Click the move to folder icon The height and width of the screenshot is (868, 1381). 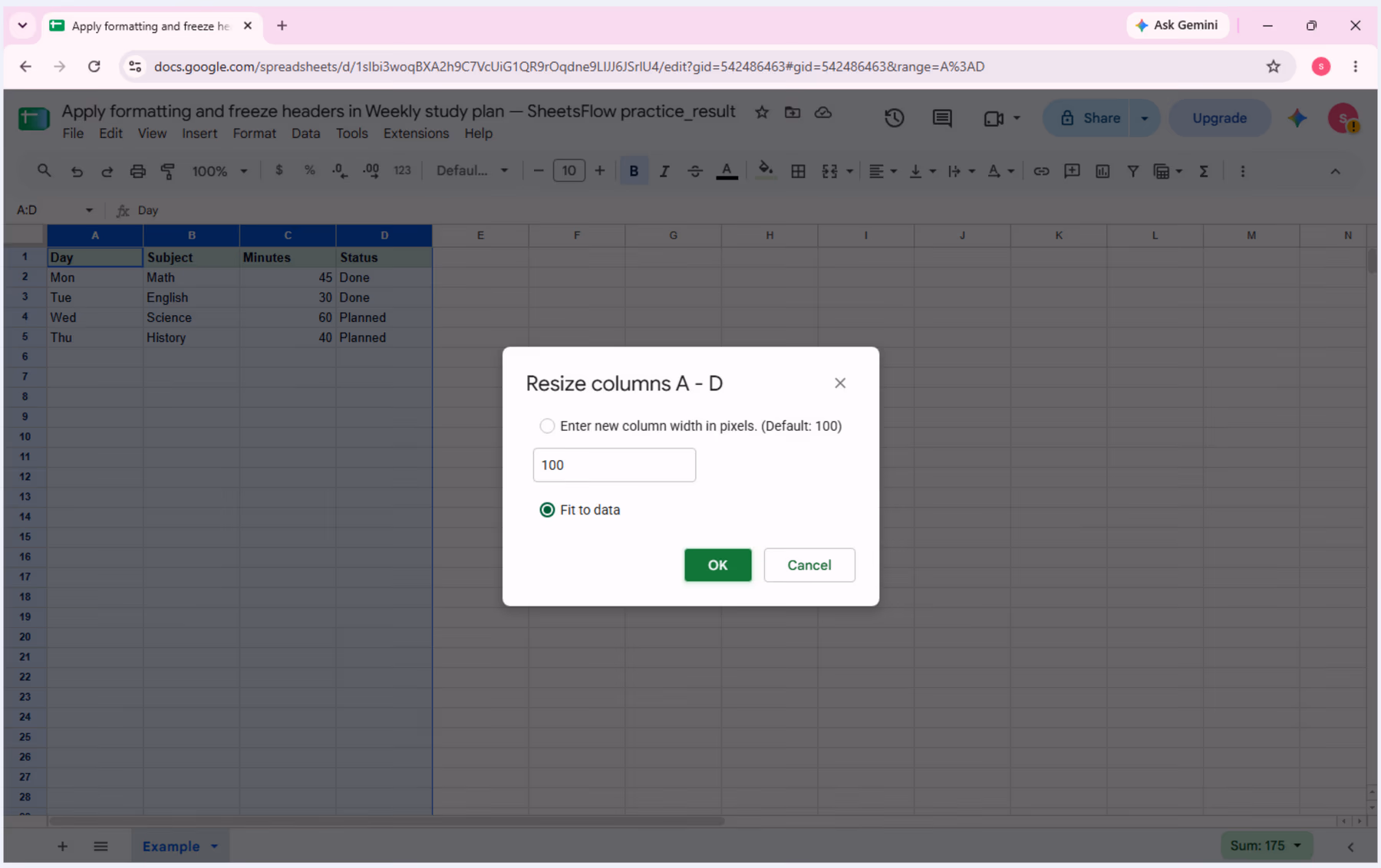click(793, 113)
